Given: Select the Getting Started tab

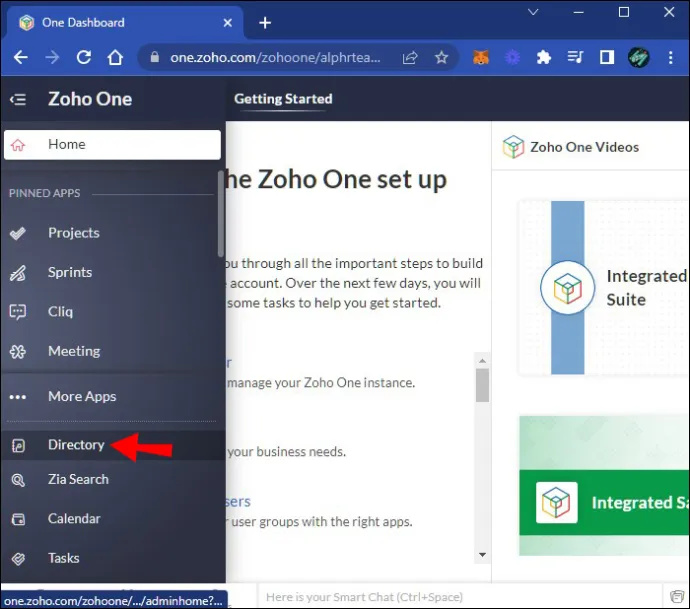Looking at the screenshot, I should (283, 99).
